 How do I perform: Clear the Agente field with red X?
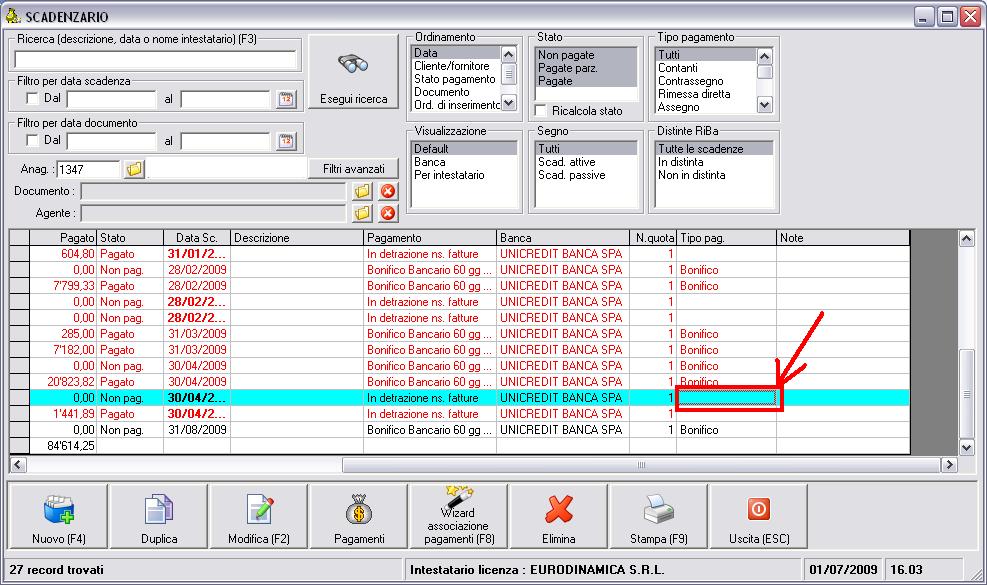388,213
